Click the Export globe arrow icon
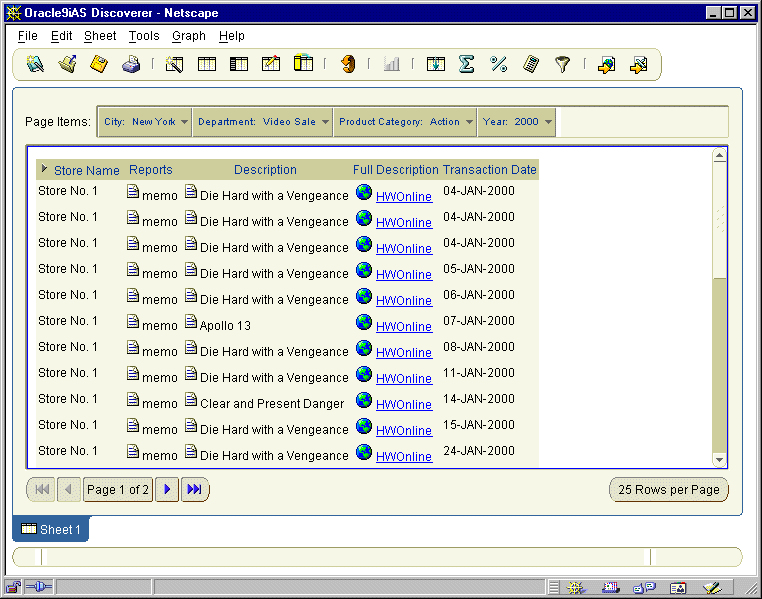 [606, 64]
